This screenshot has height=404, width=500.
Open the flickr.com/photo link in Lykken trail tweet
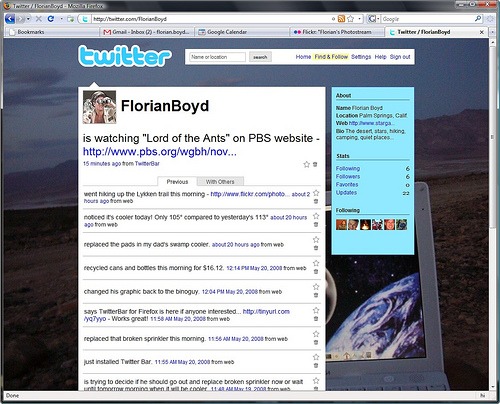click(250, 194)
